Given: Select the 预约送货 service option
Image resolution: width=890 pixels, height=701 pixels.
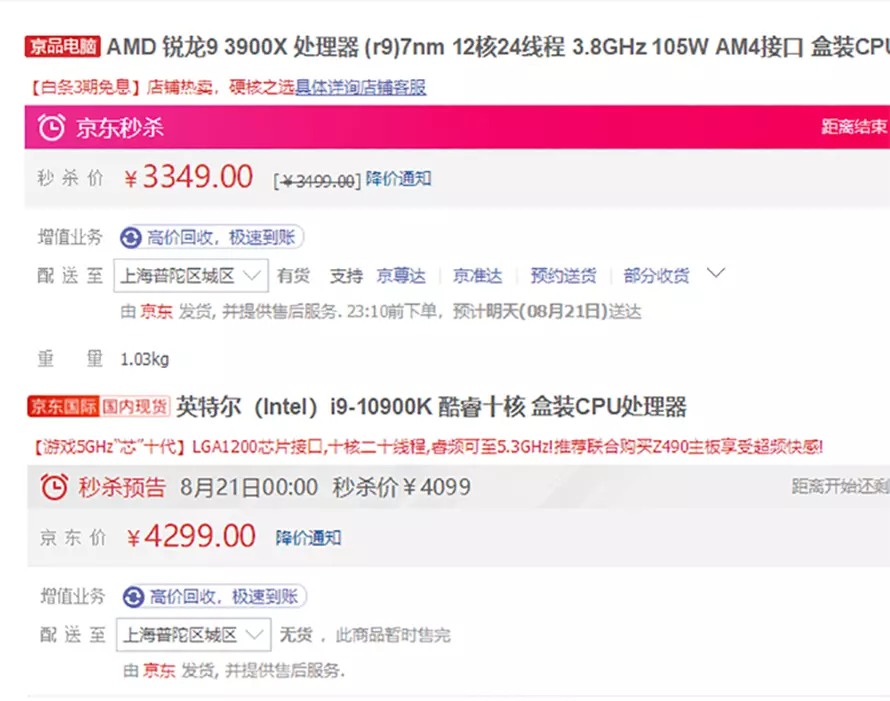Looking at the screenshot, I should (x=563, y=276).
